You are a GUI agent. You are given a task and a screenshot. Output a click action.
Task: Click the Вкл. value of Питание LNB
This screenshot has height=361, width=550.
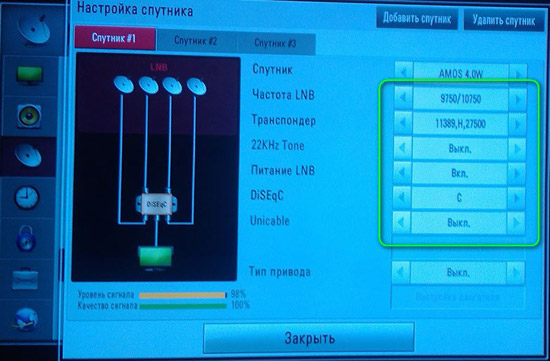[x=460, y=173]
